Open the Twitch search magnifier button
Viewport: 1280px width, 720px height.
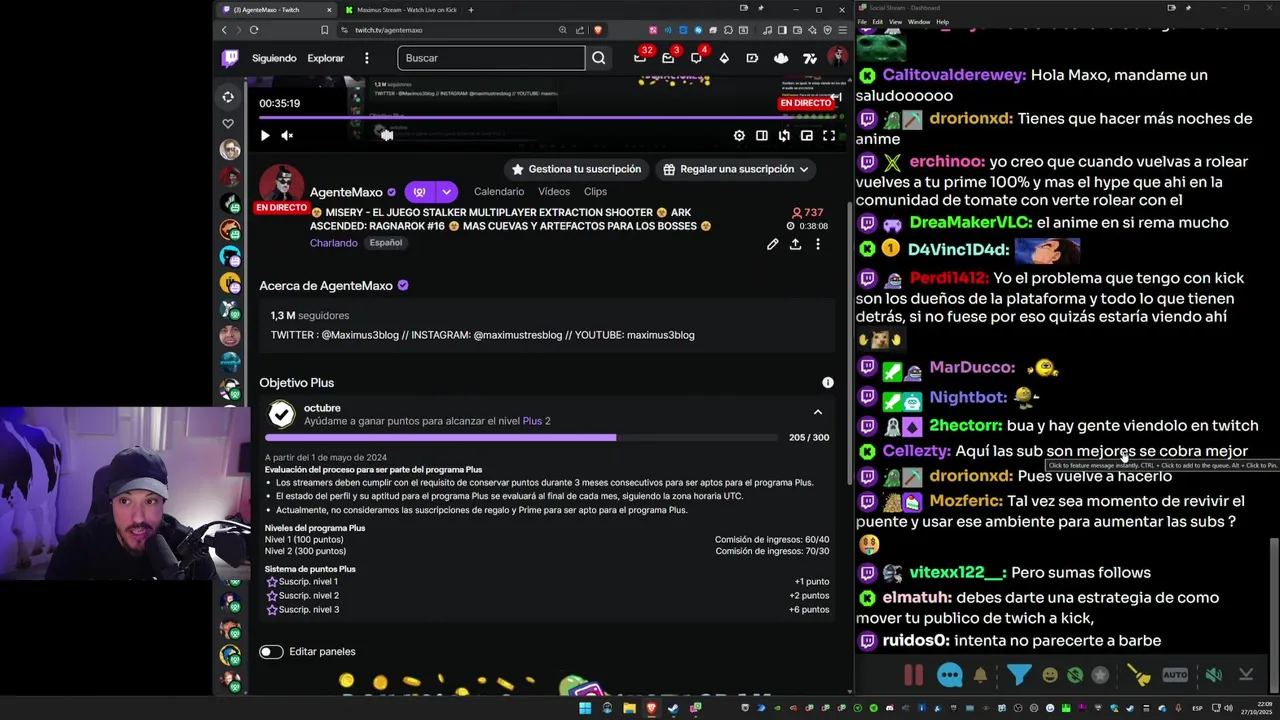(598, 58)
